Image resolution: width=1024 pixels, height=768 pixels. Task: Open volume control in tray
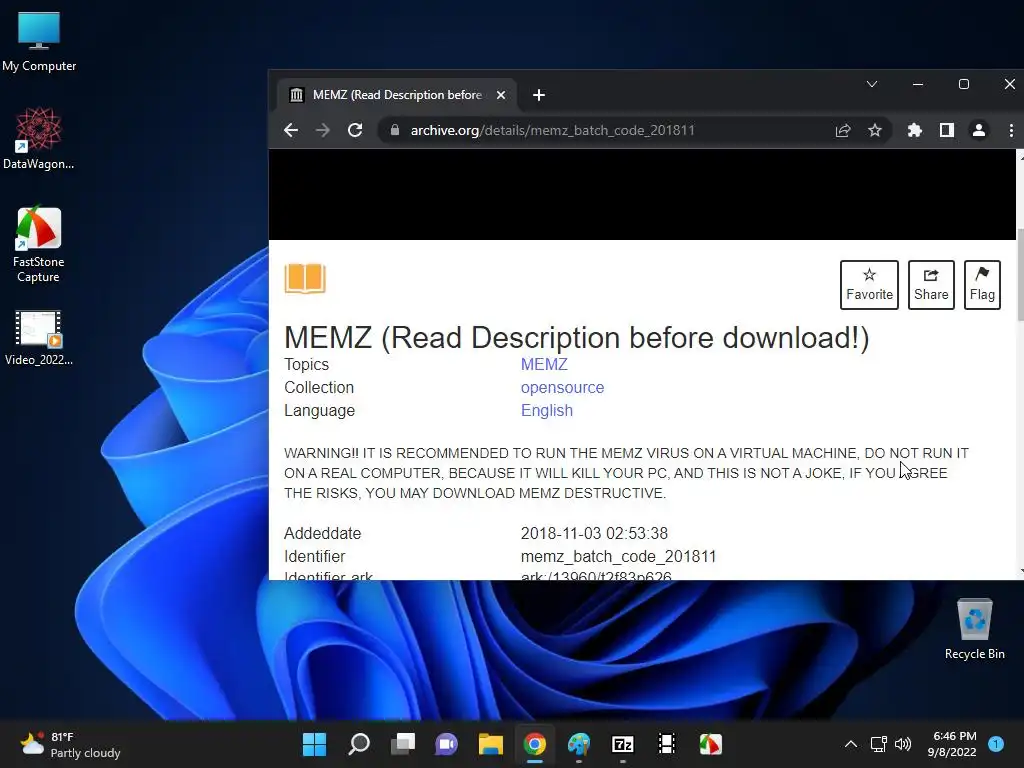903,744
